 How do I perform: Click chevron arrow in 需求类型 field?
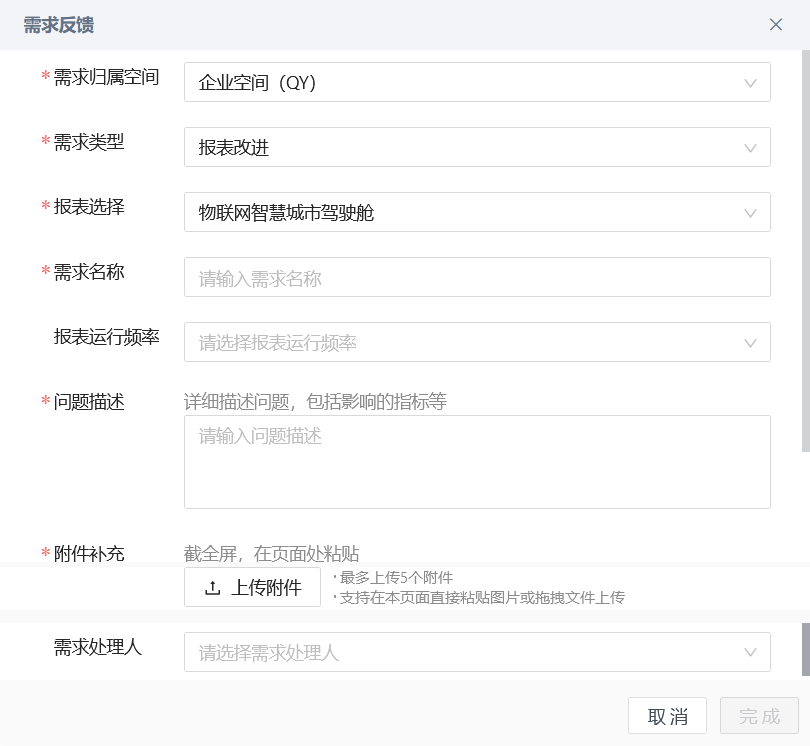point(751,148)
